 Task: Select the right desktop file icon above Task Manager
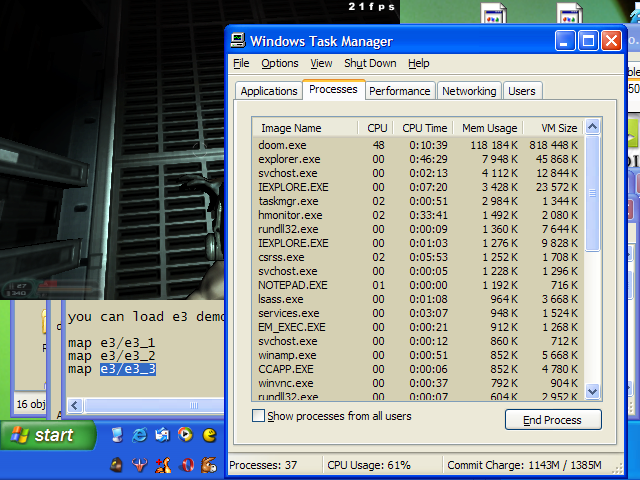click(569, 13)
